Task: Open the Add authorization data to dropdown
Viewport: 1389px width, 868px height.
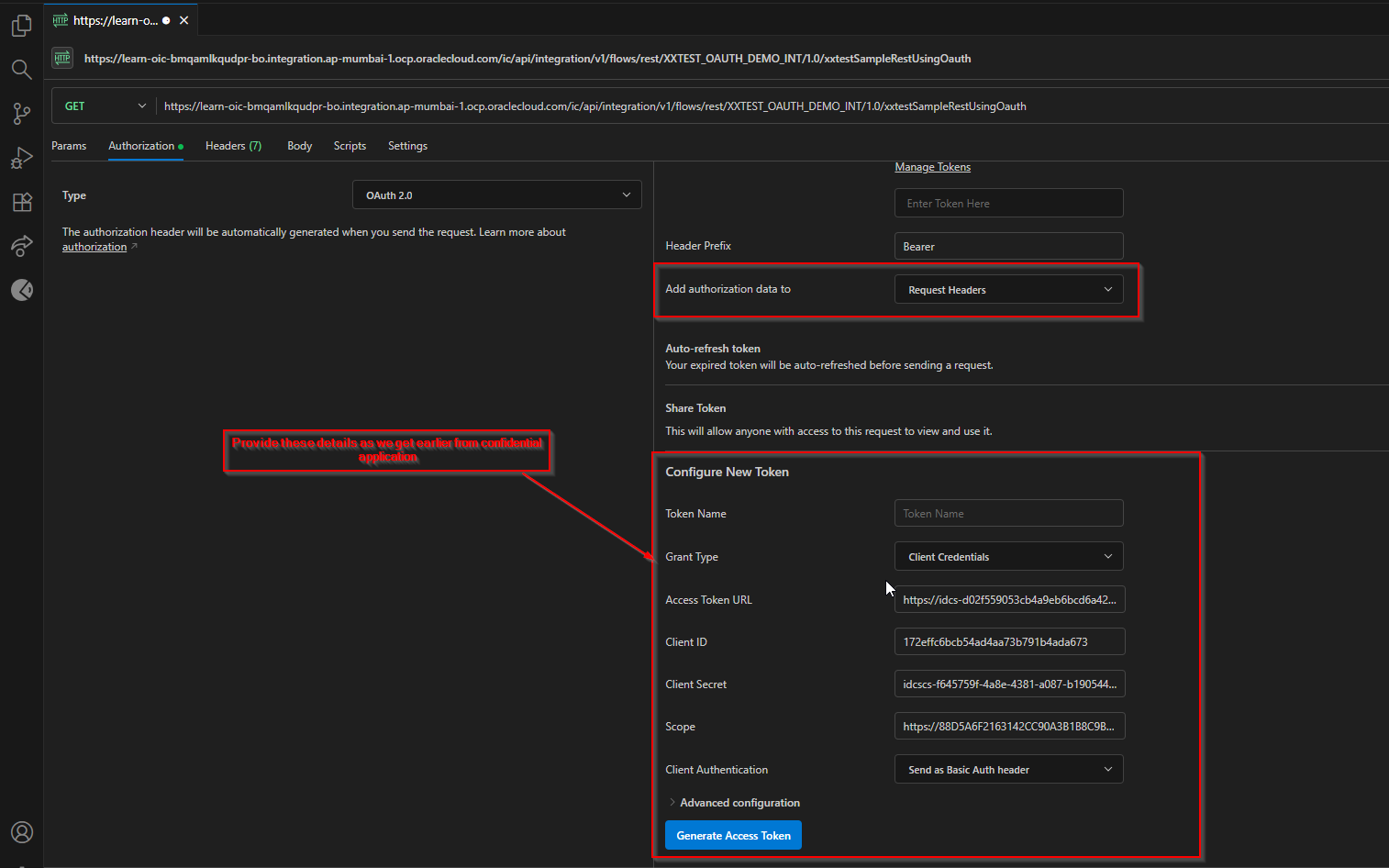Action: 1007,289
